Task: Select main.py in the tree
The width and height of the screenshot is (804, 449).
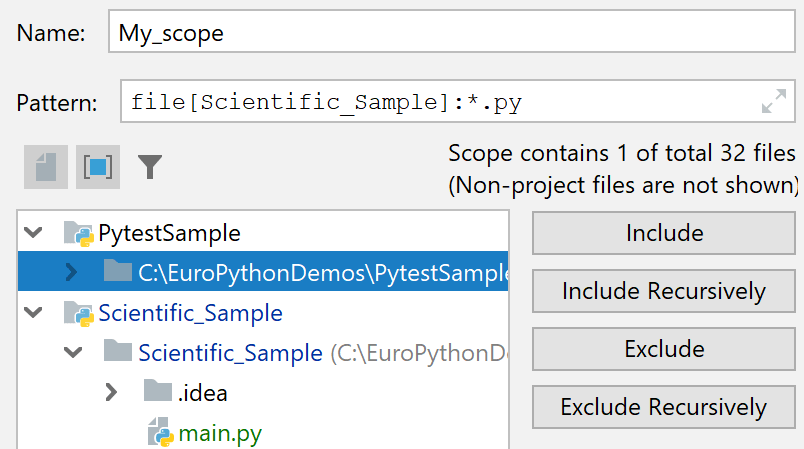Action: [219, 434]
